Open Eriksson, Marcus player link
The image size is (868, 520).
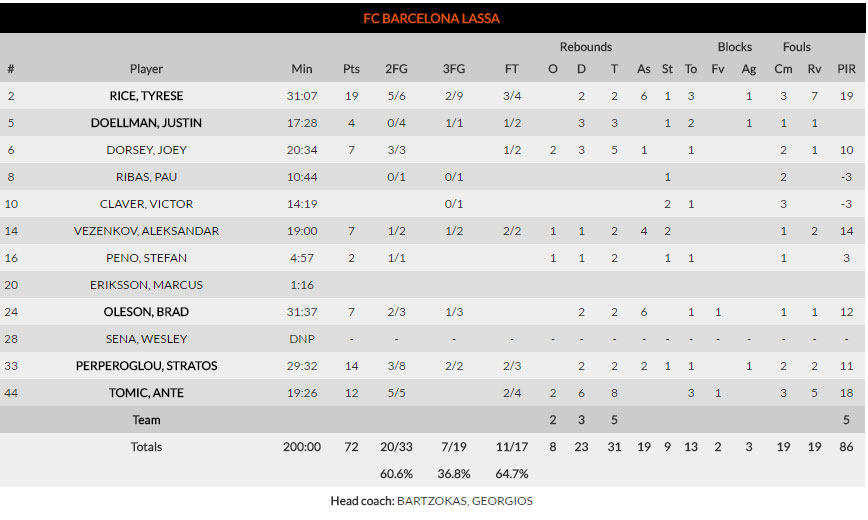point(146,285)
